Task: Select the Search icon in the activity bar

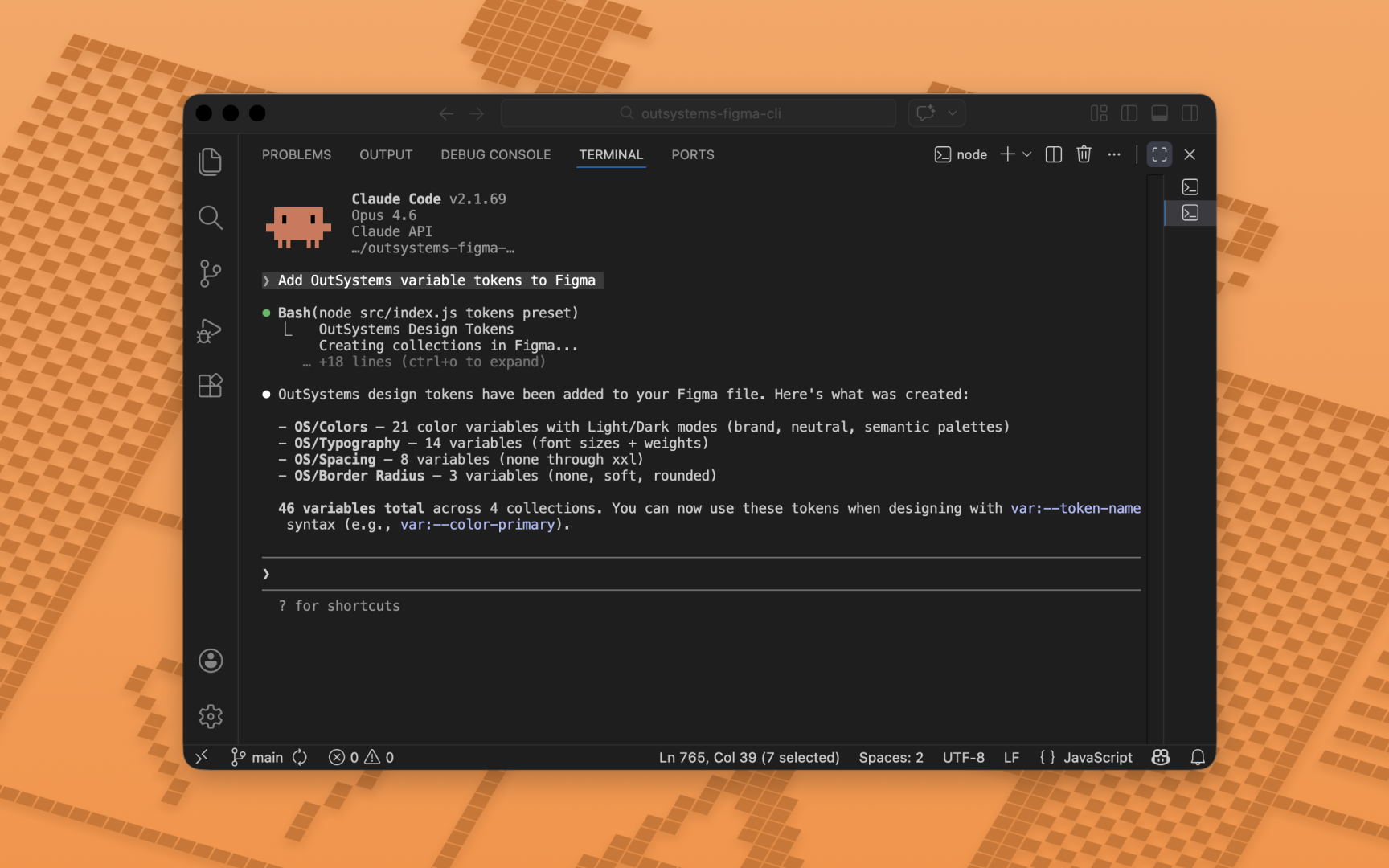Action: 211,218
